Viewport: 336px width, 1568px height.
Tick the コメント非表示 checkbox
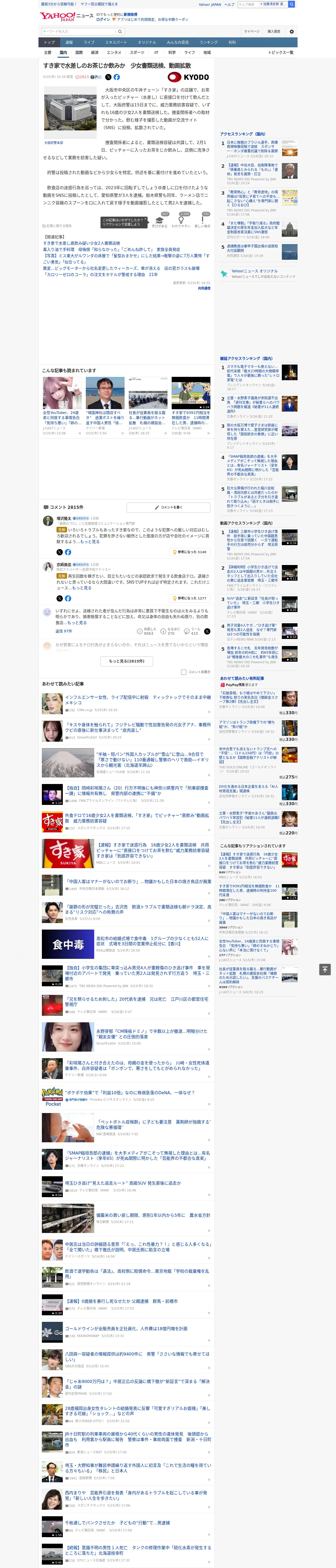click(183, 672)
